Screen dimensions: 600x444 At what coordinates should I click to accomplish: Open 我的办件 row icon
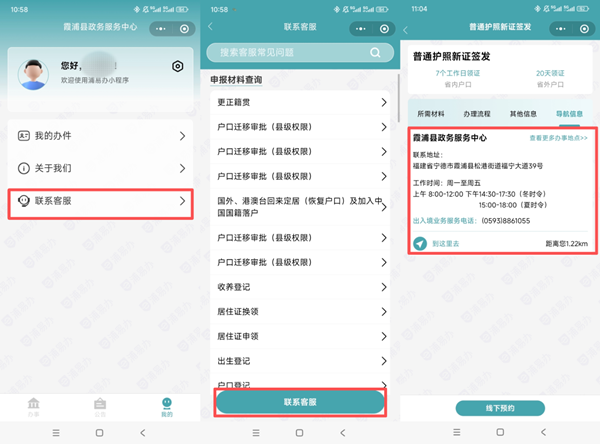pyautogui.click(x=24, y=135)
